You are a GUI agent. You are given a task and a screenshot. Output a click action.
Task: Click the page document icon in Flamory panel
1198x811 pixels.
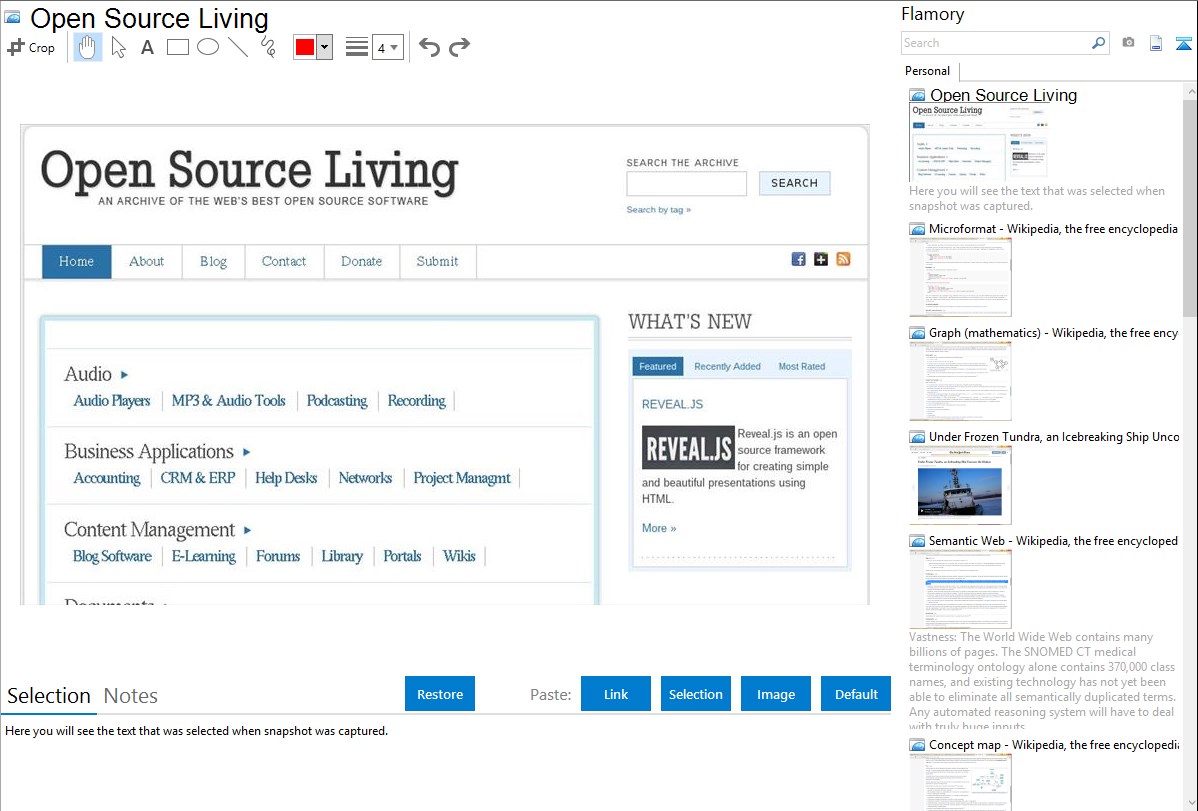tap(1156, 43)
